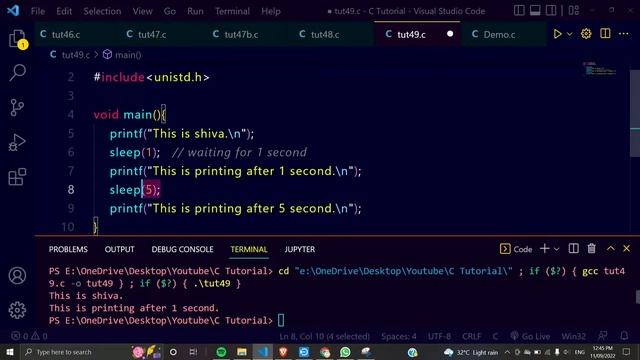Open Task View on the taskbar
Image resolution: width=640 pixels, height=360 pixels.
(193, 352)
